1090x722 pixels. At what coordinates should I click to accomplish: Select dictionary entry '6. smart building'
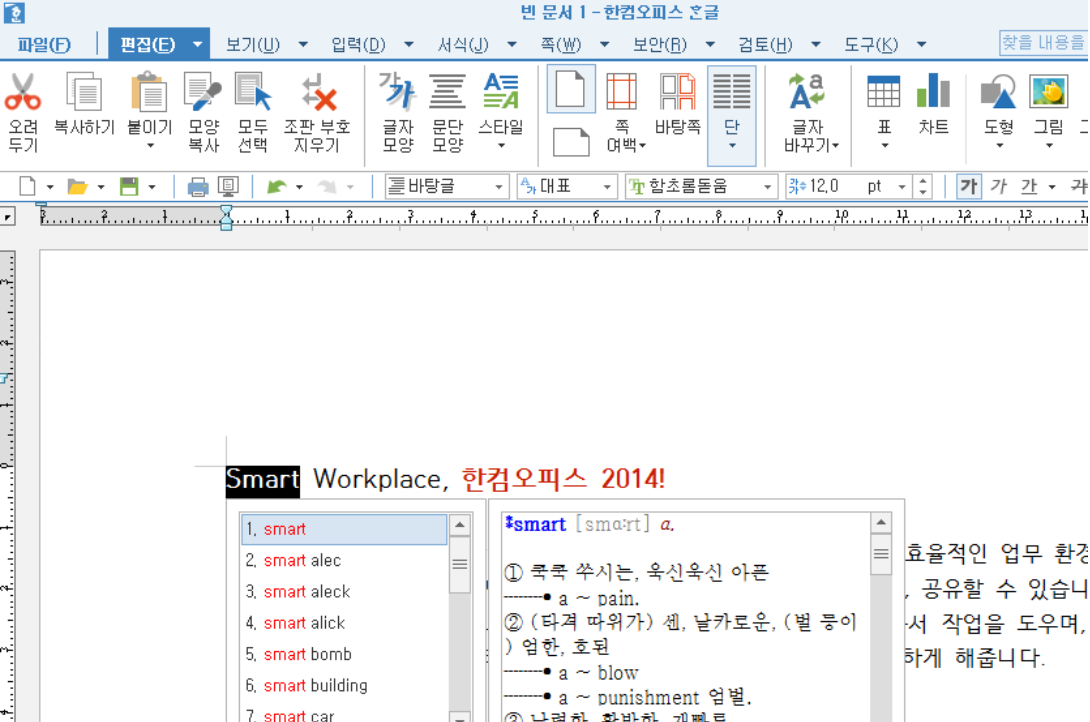click(x=344, y=685)
